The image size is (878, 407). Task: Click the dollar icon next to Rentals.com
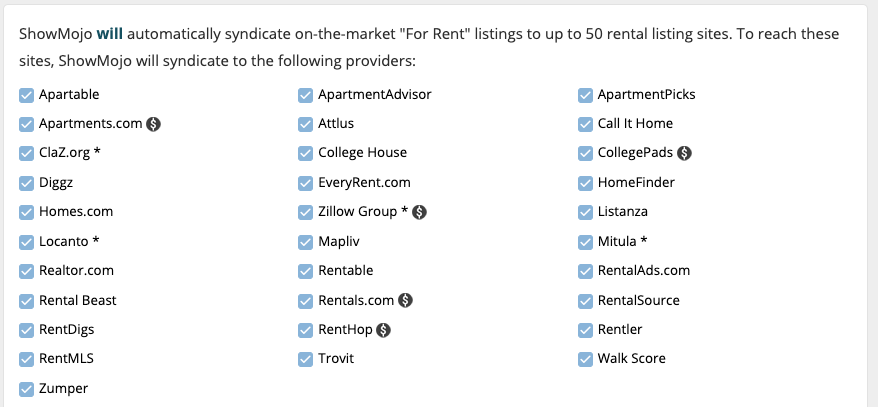point(406,300)
